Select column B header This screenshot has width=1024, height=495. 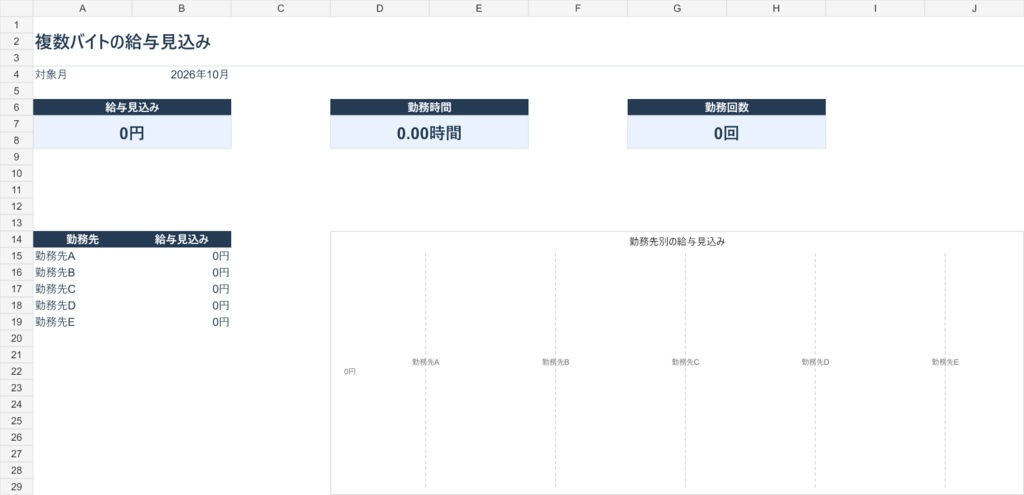pyautogui.click(x=182, y=8)
